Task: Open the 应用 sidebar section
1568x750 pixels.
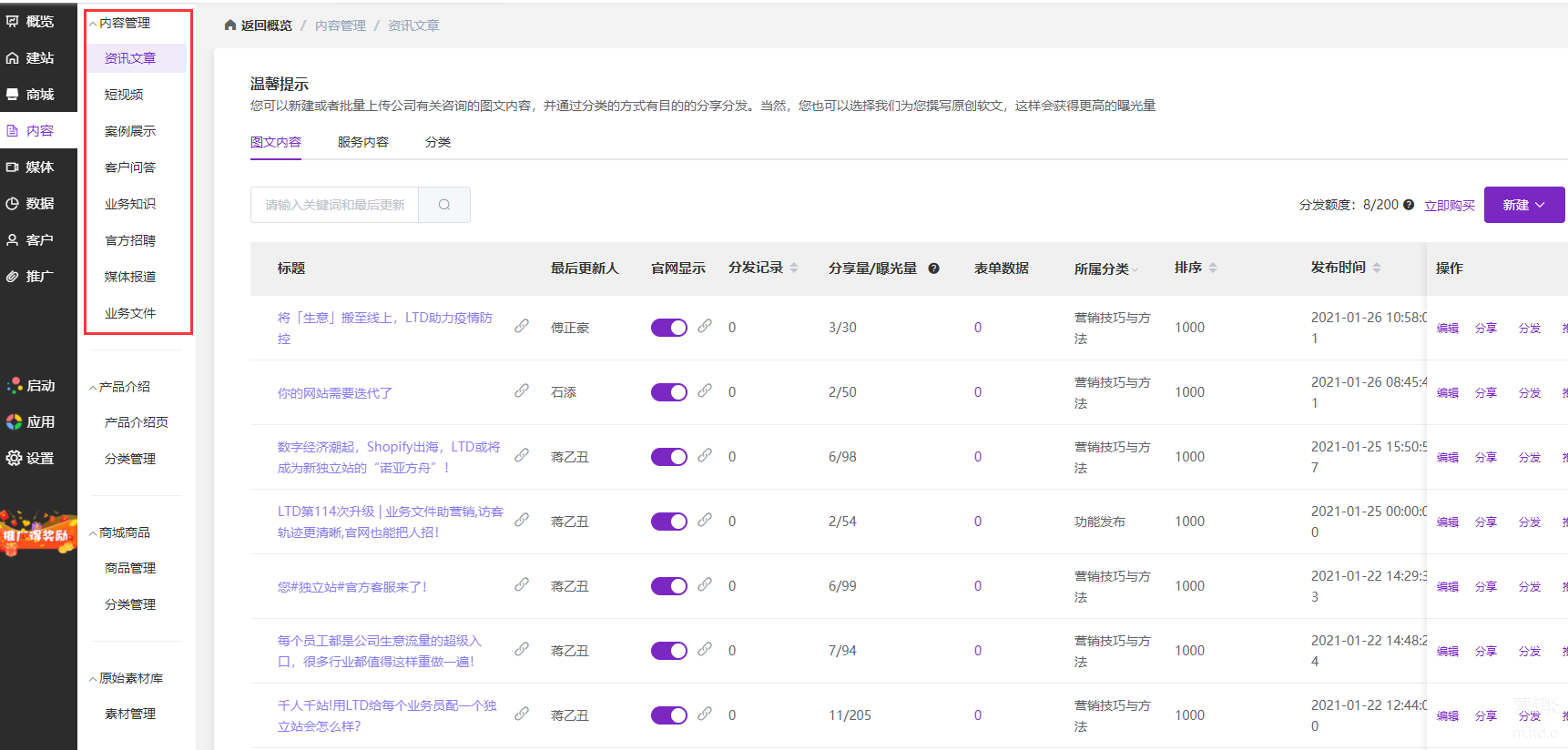Action: [x=38, y=422]
